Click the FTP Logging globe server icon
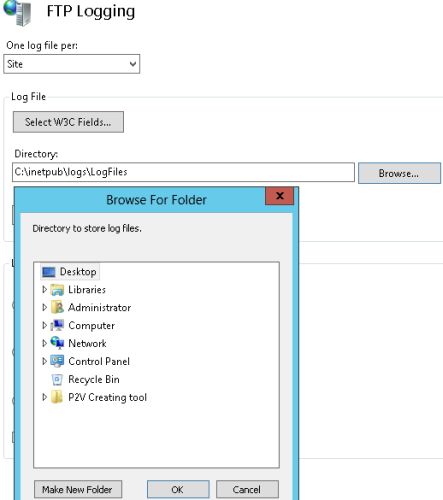Image resolution: width=443 pixels, height=500 pixels. (x=17, y=13)
